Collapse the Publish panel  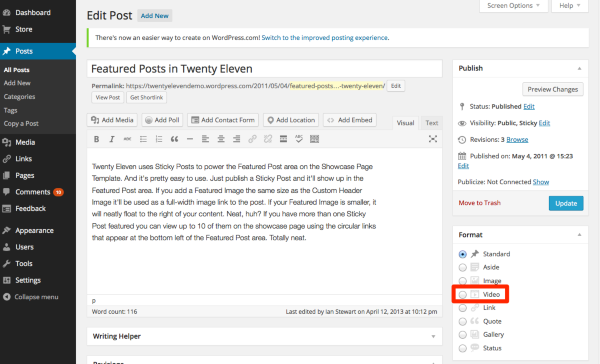click(x=579, y=69)
